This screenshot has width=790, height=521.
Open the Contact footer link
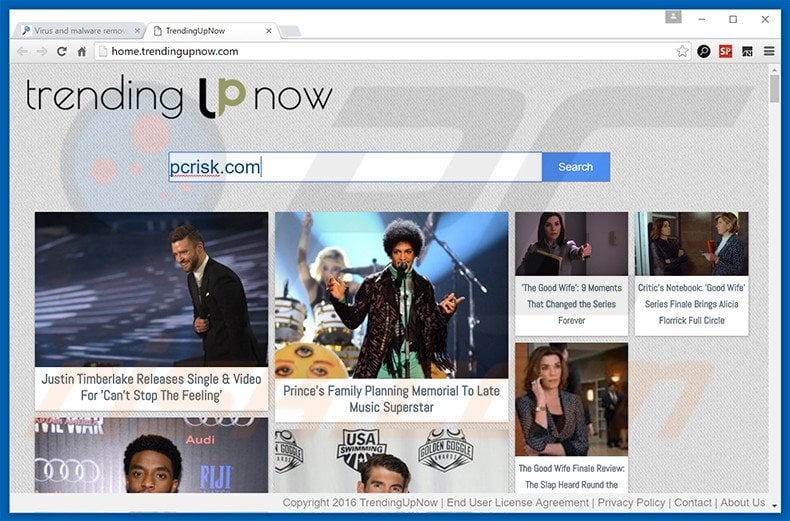693,502
